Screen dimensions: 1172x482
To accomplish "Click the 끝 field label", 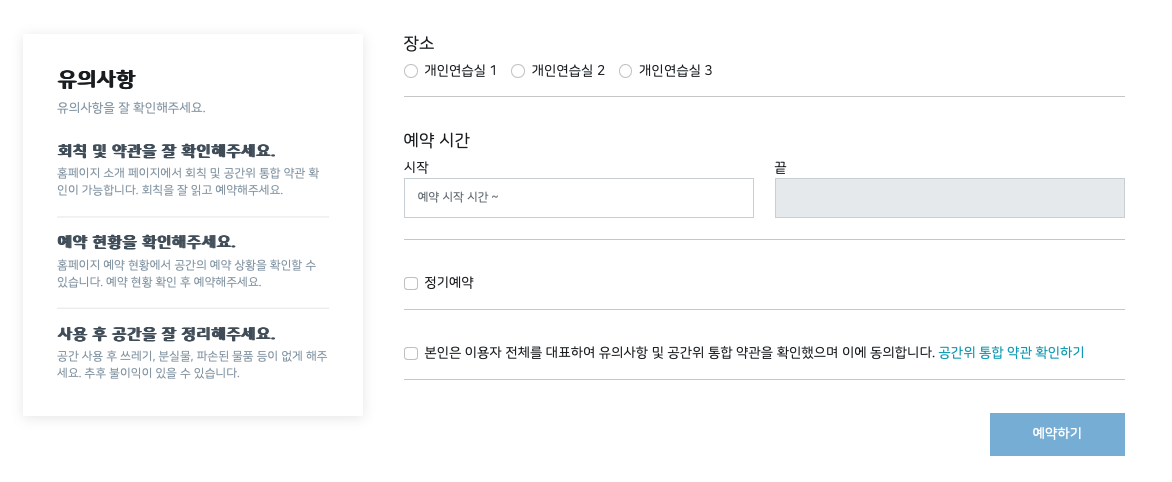I will click(x=780, y=166).
